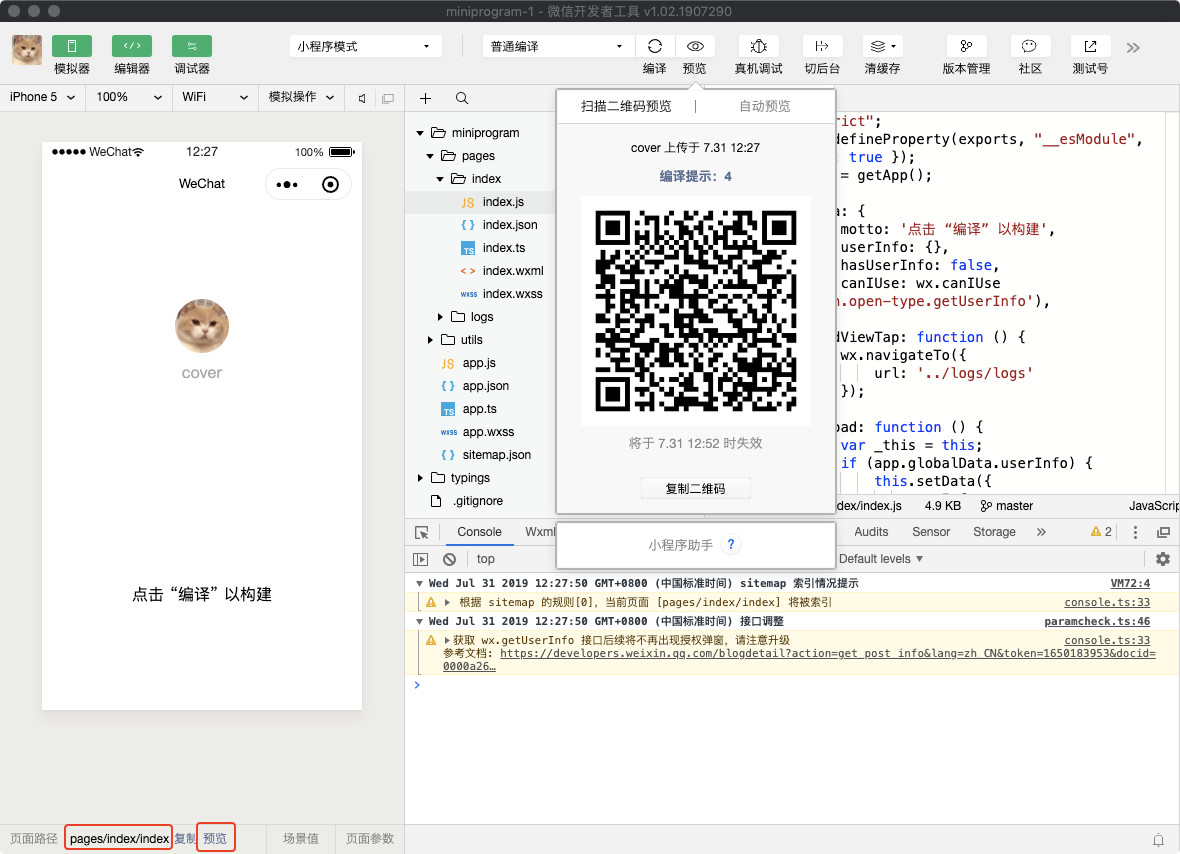Screen dimensions: 1180x854
Task: Click the clear console icon
Action: (x=449, y=559)
